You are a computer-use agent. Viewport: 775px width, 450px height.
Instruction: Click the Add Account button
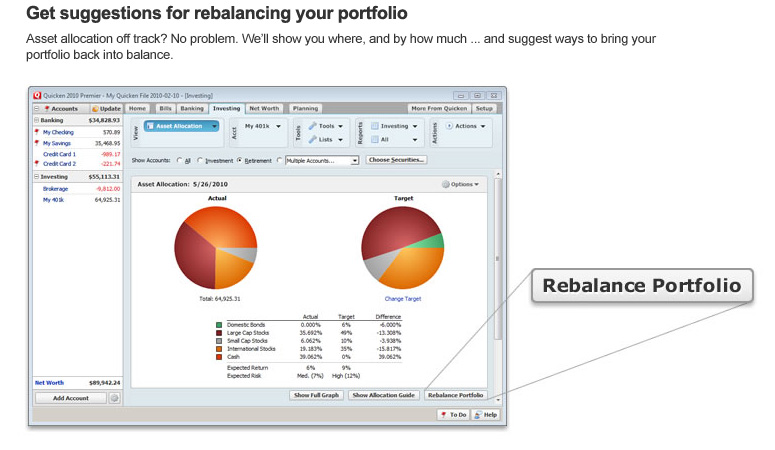[x=71, y=398]
